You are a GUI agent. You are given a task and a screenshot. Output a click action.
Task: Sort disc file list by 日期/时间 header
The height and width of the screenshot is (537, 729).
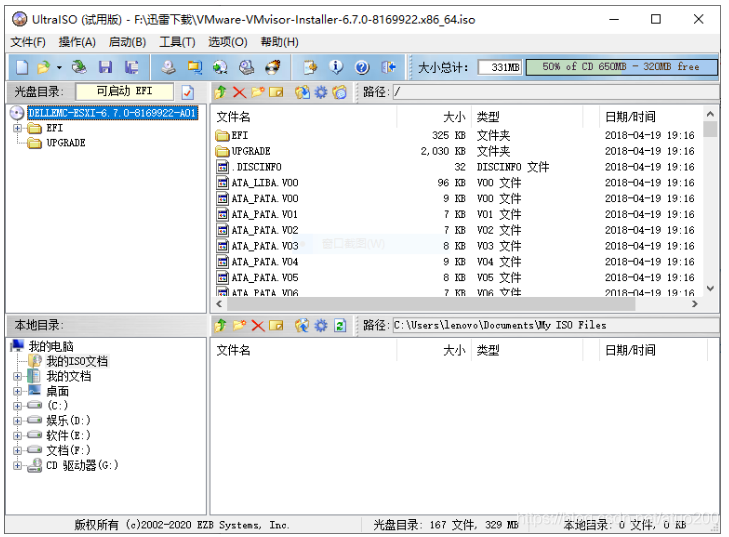click(x=652, y=117)
